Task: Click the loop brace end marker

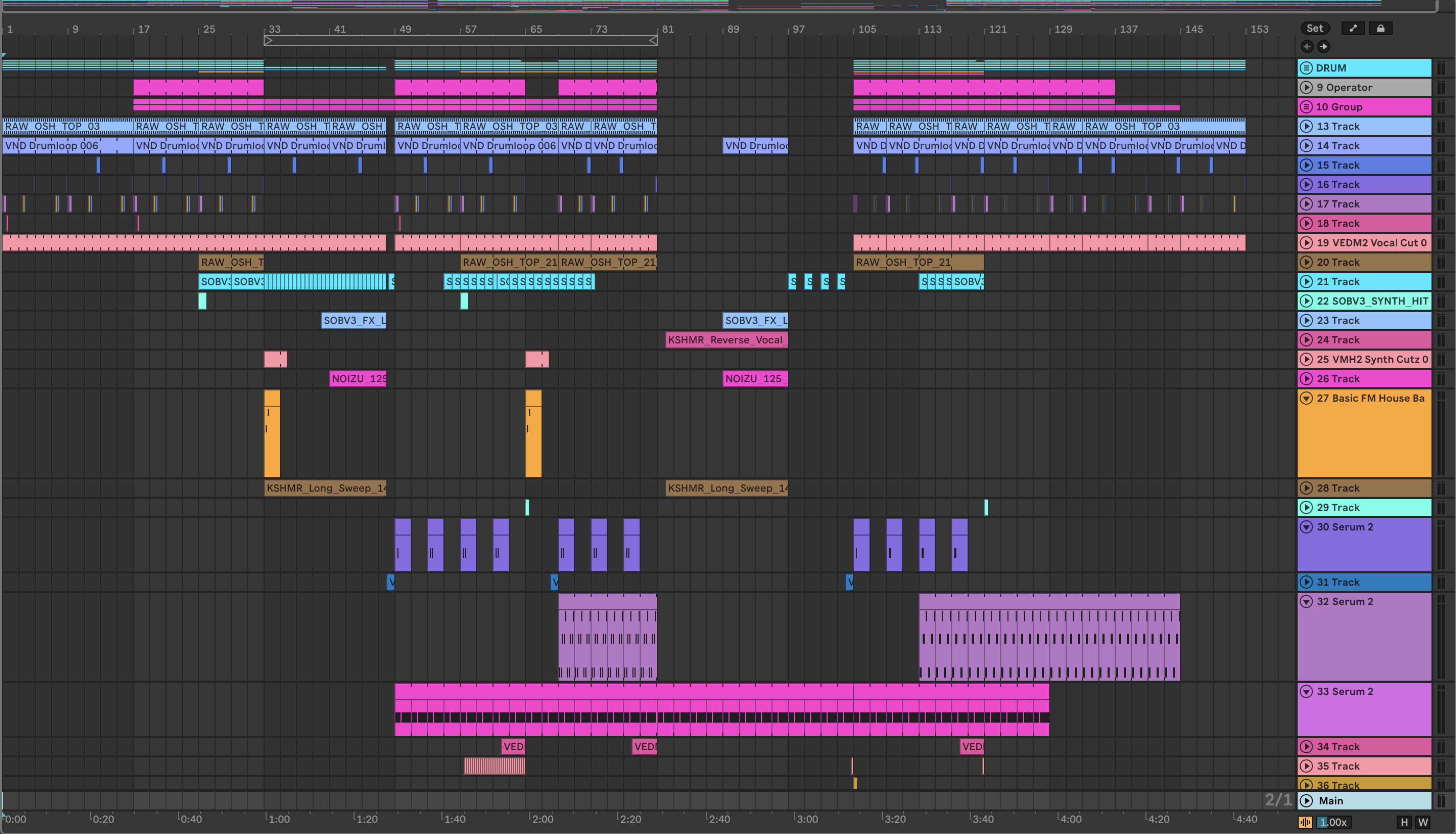Action: [x=653, y=41]
